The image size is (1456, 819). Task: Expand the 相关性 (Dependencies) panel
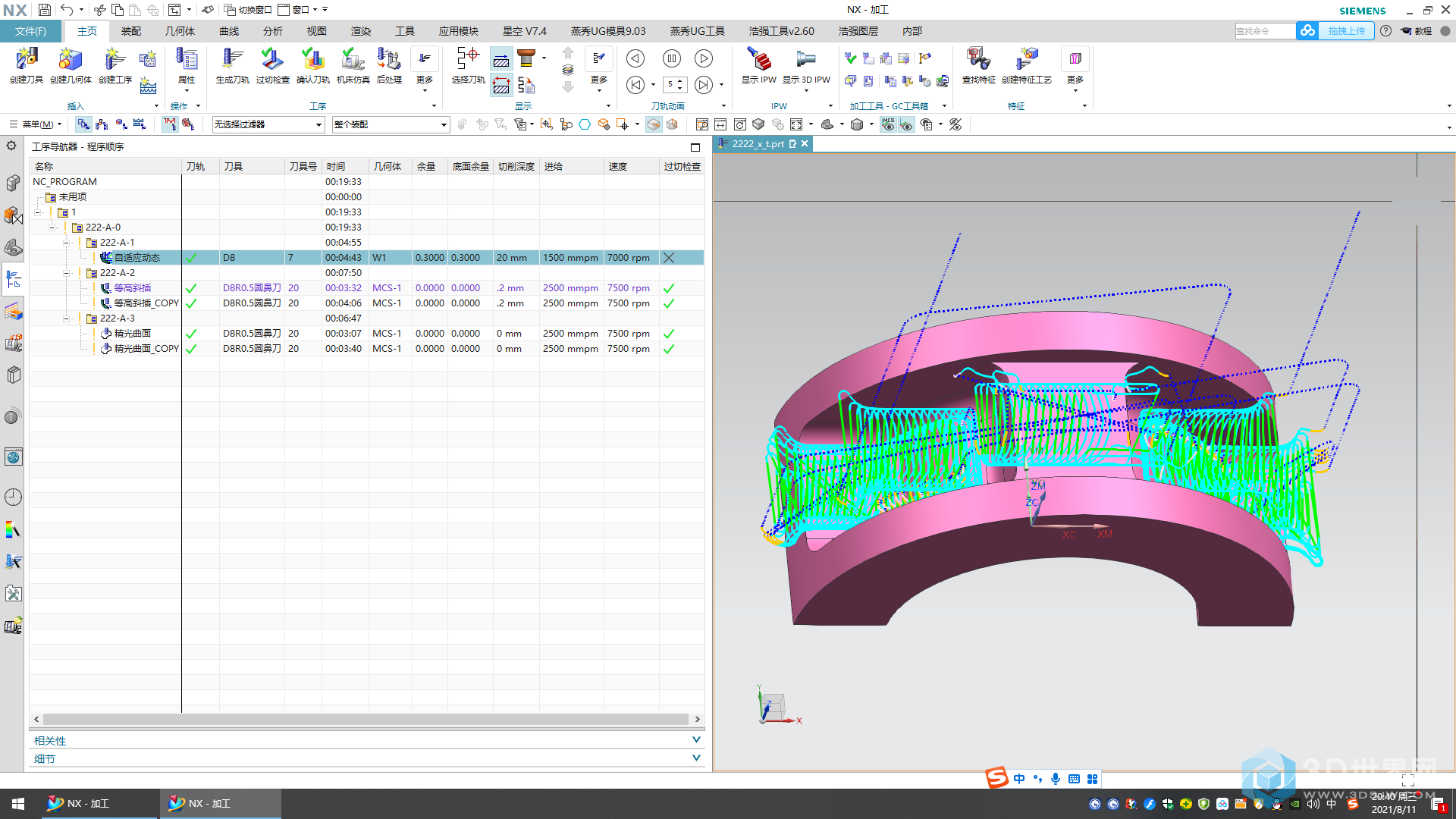pos(368,740)
